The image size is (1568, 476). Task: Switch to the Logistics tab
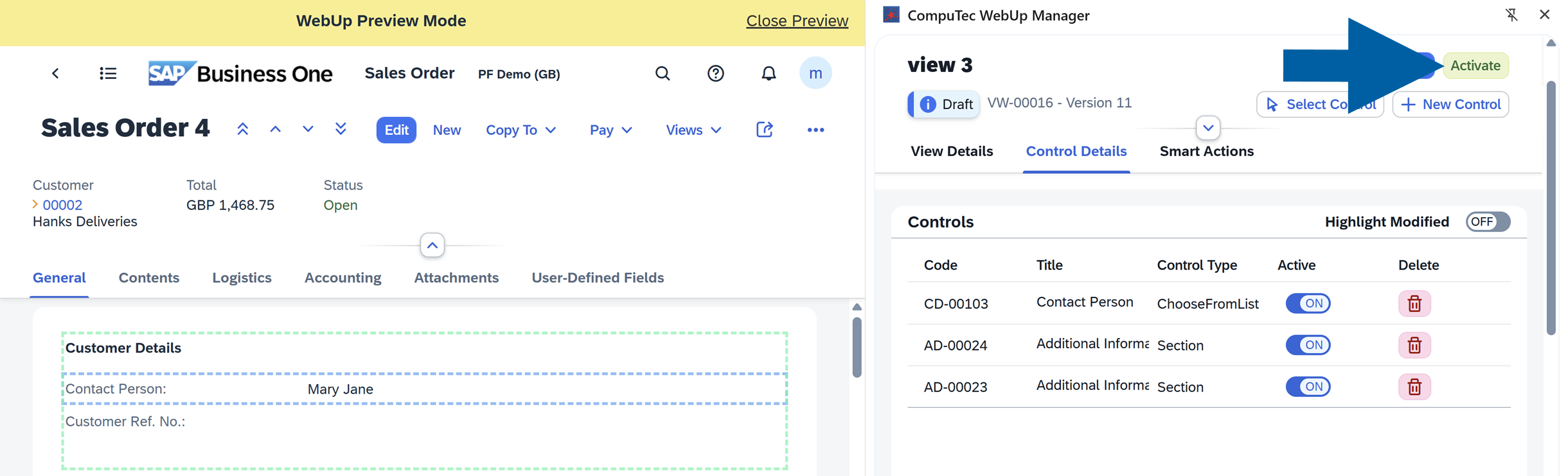[242, 278]
